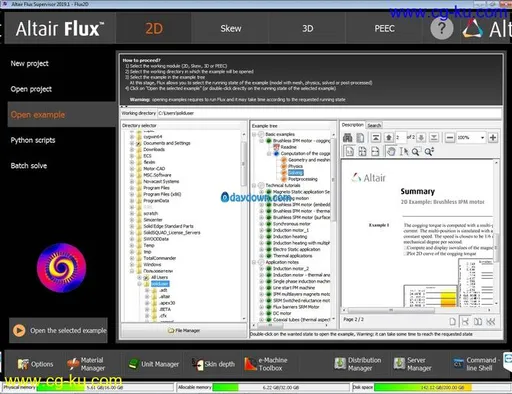This screenshot has width=512, height=394.
Task: Open the help question mark
Action: tap(442, 28)
